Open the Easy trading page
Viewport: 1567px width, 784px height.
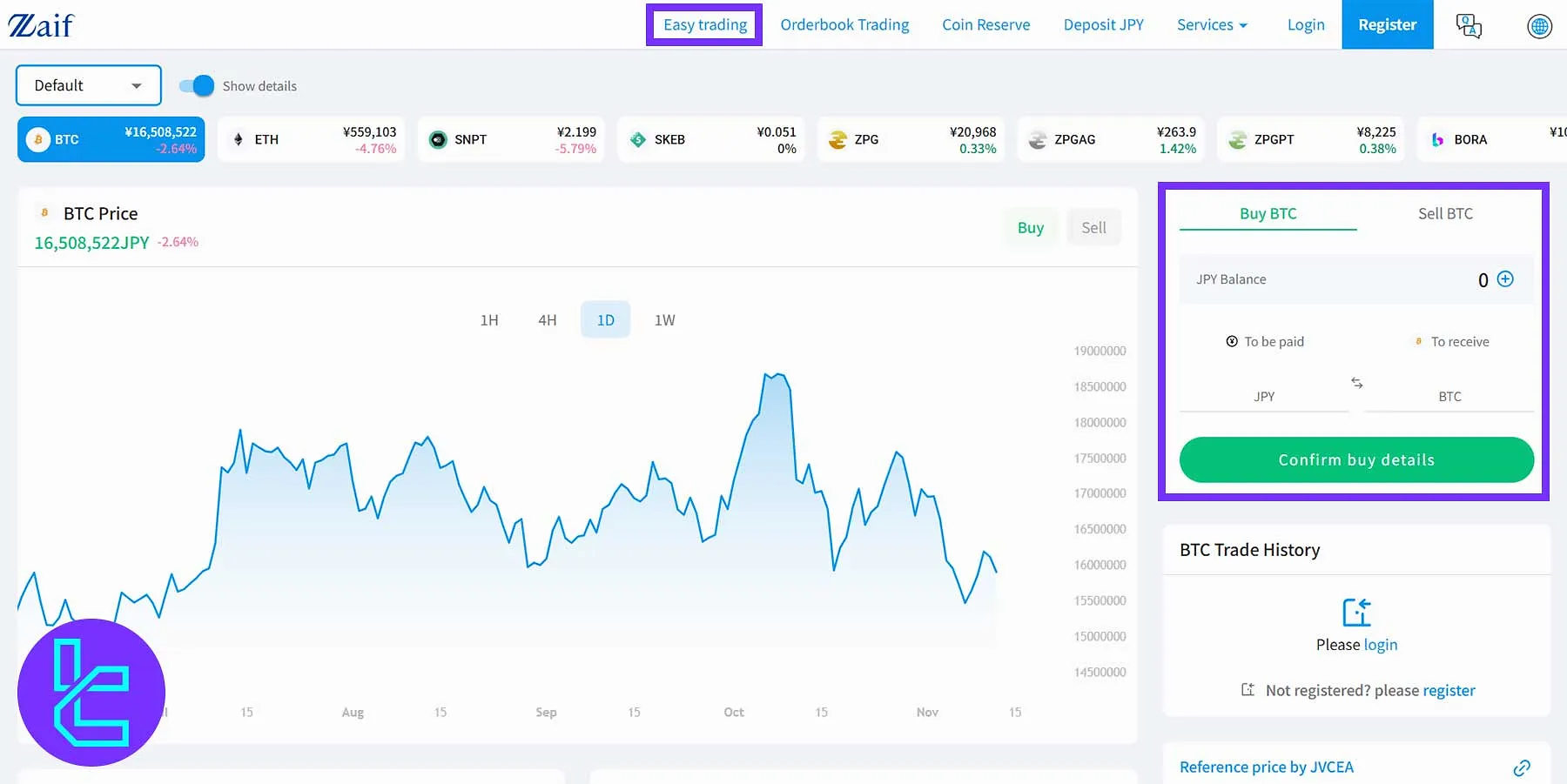[704, 24]
